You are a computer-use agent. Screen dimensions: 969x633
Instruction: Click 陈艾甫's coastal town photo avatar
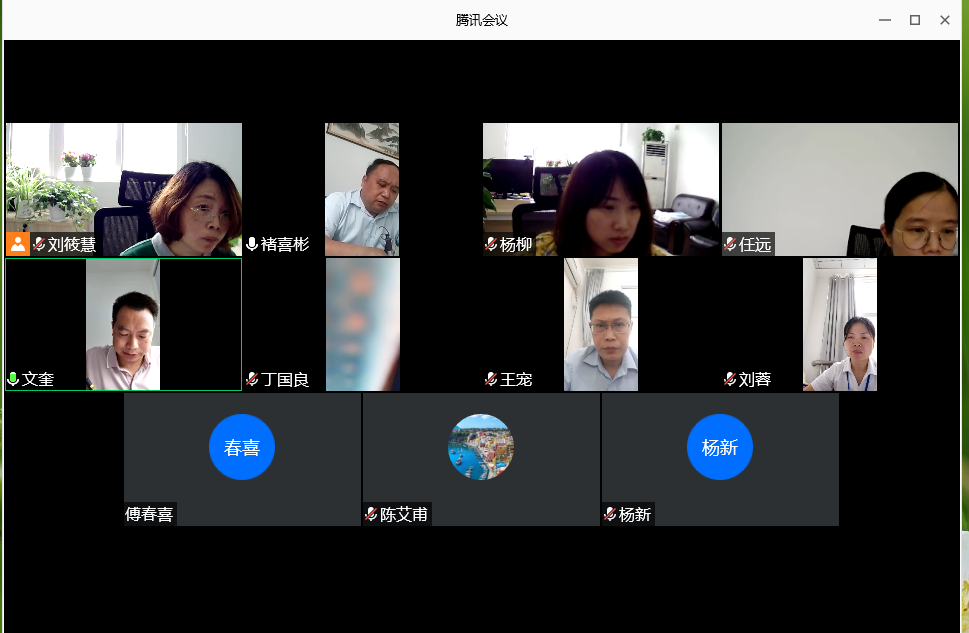coord(481,447)
